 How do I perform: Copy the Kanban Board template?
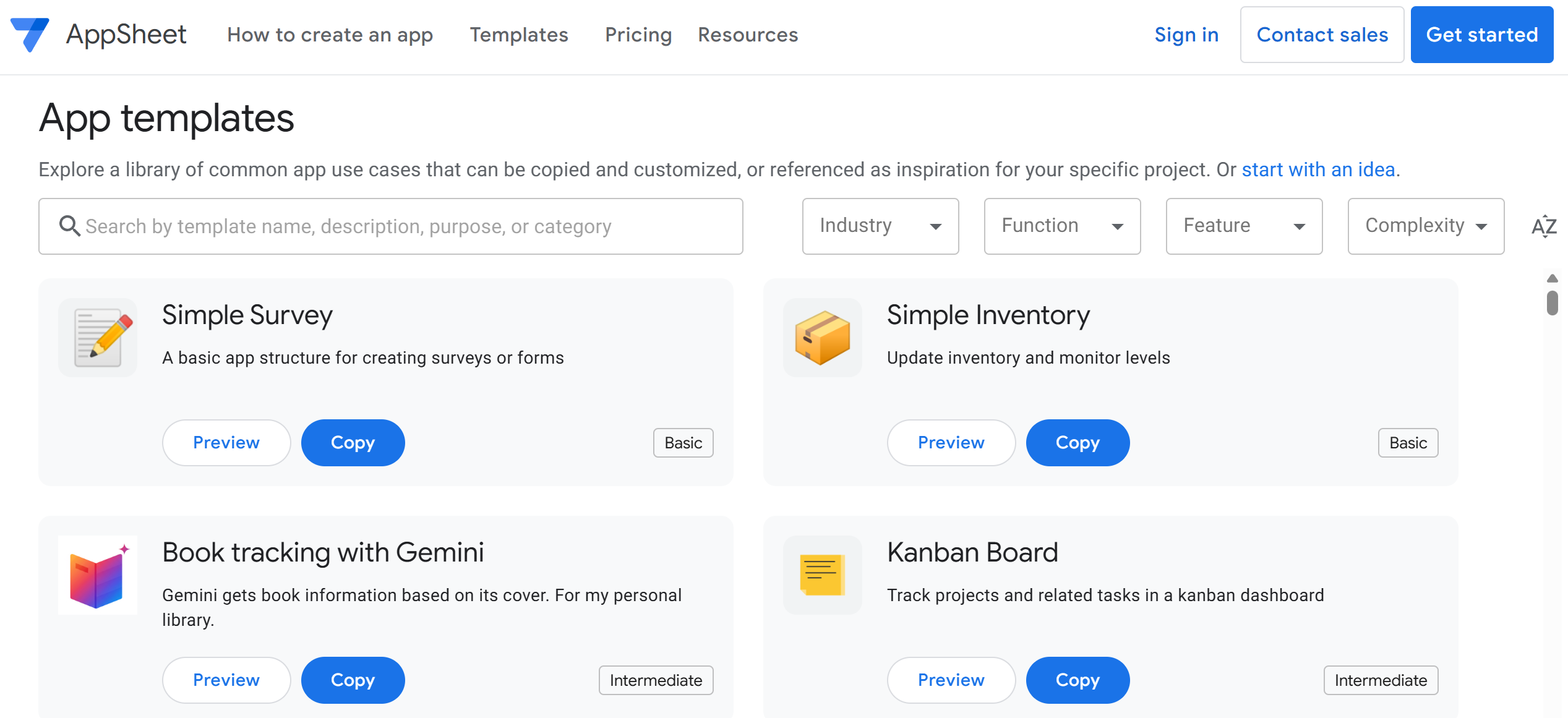1077,680
